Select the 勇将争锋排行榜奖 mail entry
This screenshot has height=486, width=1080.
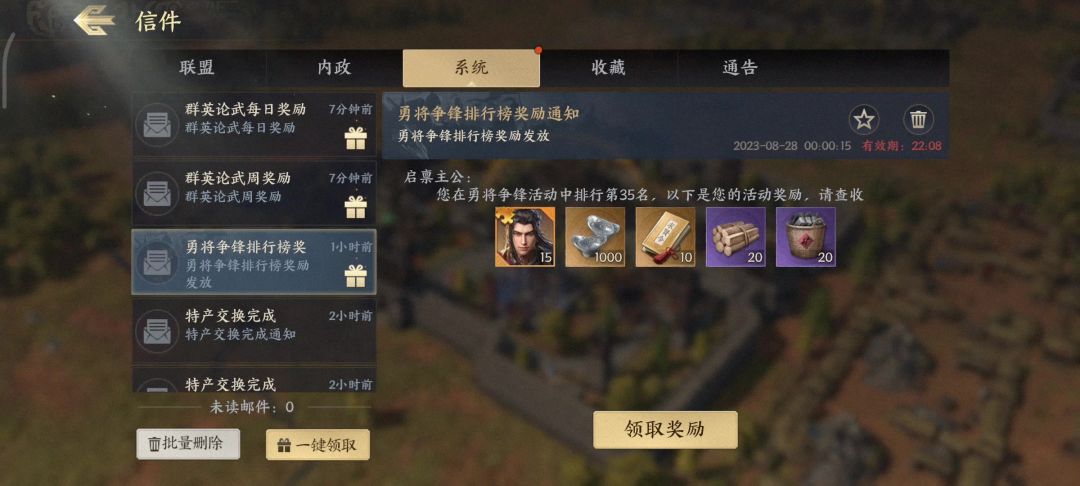click(x=254, y=262)
